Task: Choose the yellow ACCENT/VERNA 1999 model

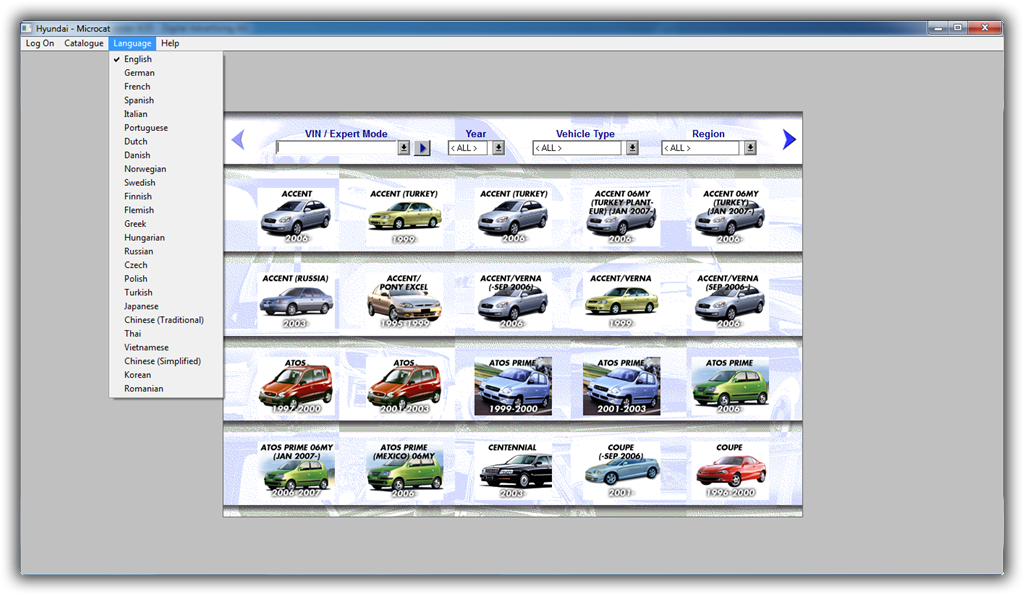Action: [x=621, y=301]
